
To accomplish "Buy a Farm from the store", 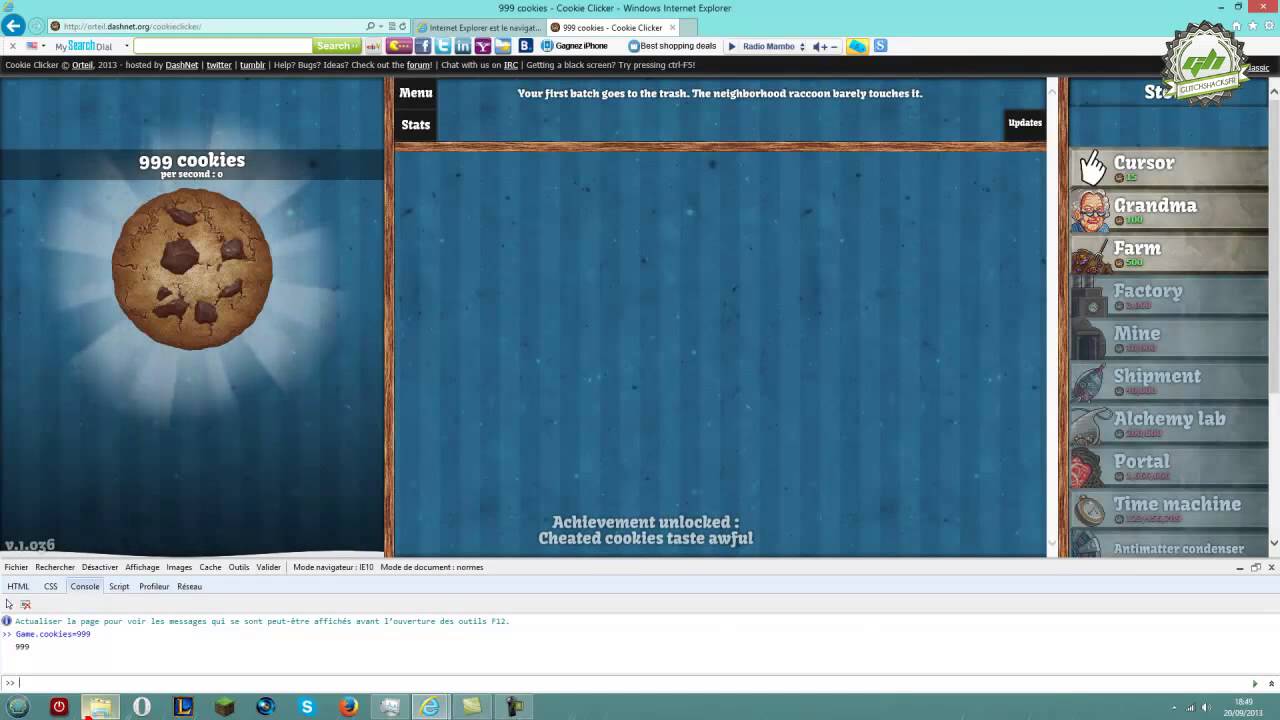I will point(1168,254).
